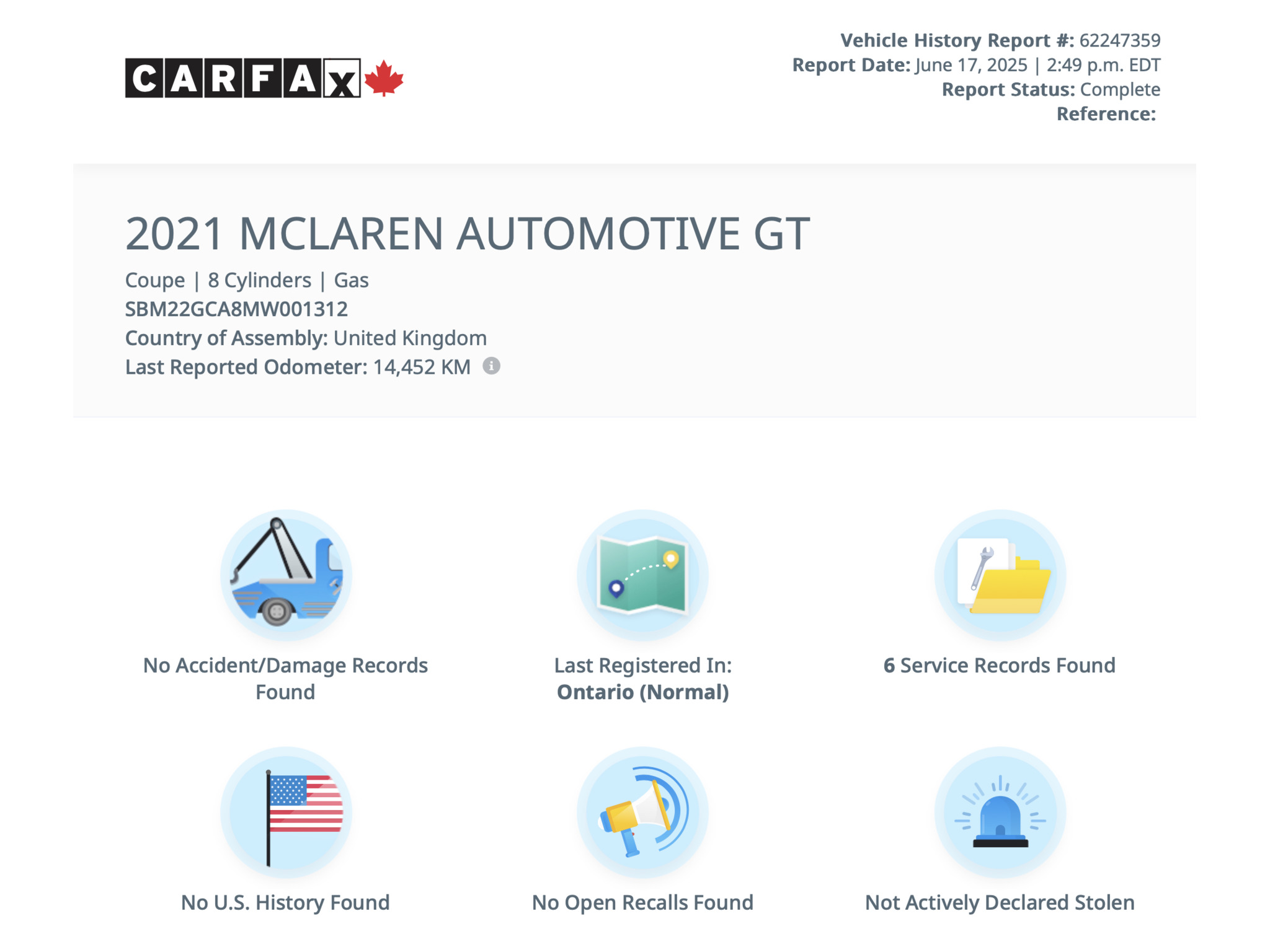Click the Report Date text
The width and height of the screenshot is (1270, 952).
(975, 65)
